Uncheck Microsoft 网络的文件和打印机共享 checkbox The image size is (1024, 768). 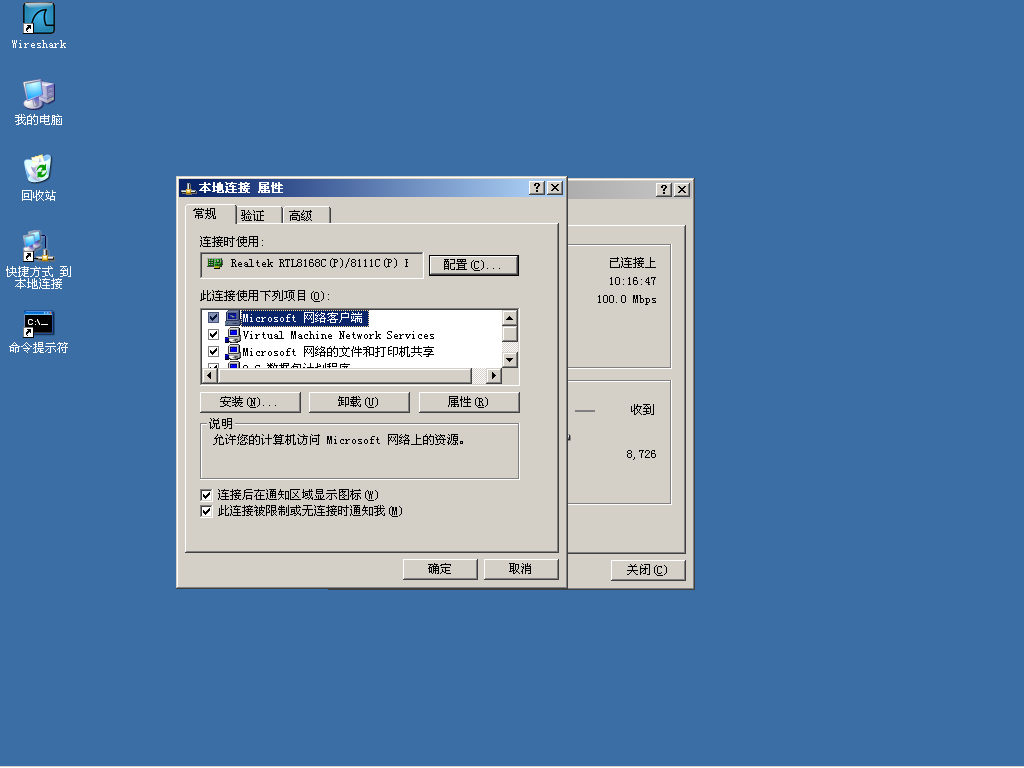pyautogui.click(x=214, y=352)
